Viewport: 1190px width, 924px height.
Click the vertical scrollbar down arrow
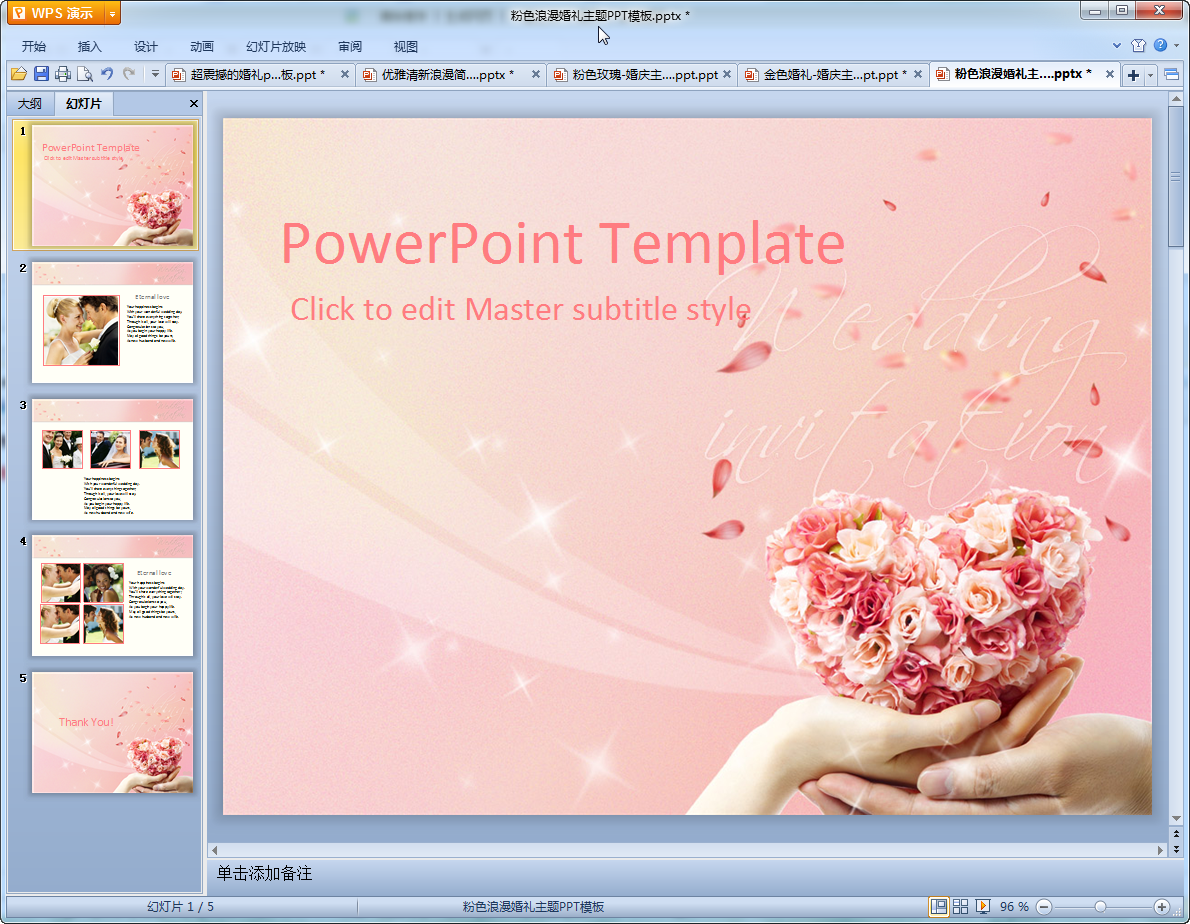[x=1176, y=819]
